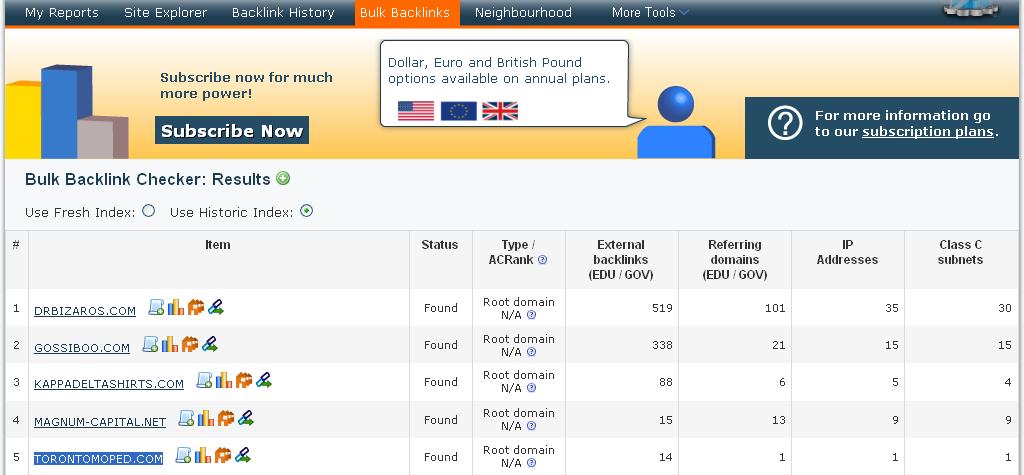Click the create report scroll icon for KAPPADELTASHIRTS.COM

[x=205, y=380]
